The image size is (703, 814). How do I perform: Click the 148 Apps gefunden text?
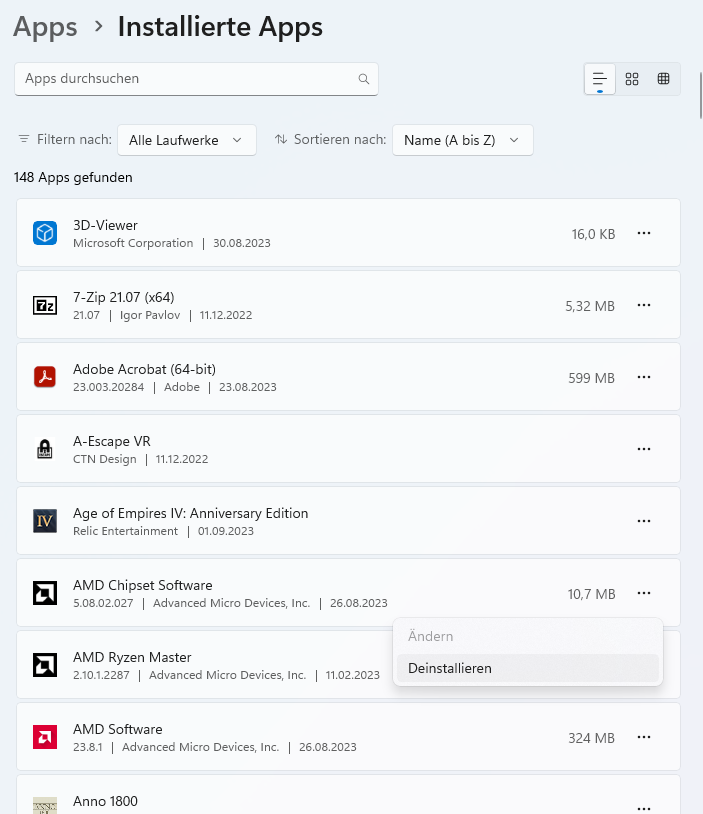click(x=73, y=178)
